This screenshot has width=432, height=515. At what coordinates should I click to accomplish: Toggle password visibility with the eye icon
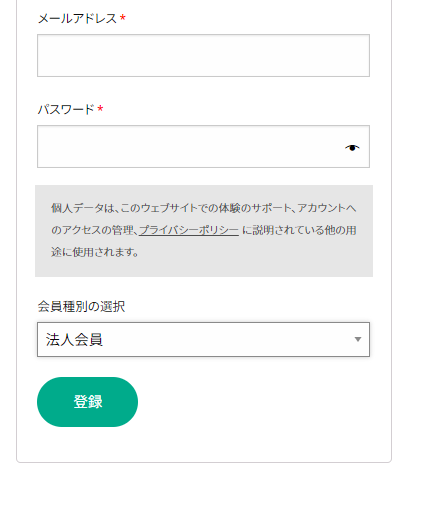click(352, 147)
